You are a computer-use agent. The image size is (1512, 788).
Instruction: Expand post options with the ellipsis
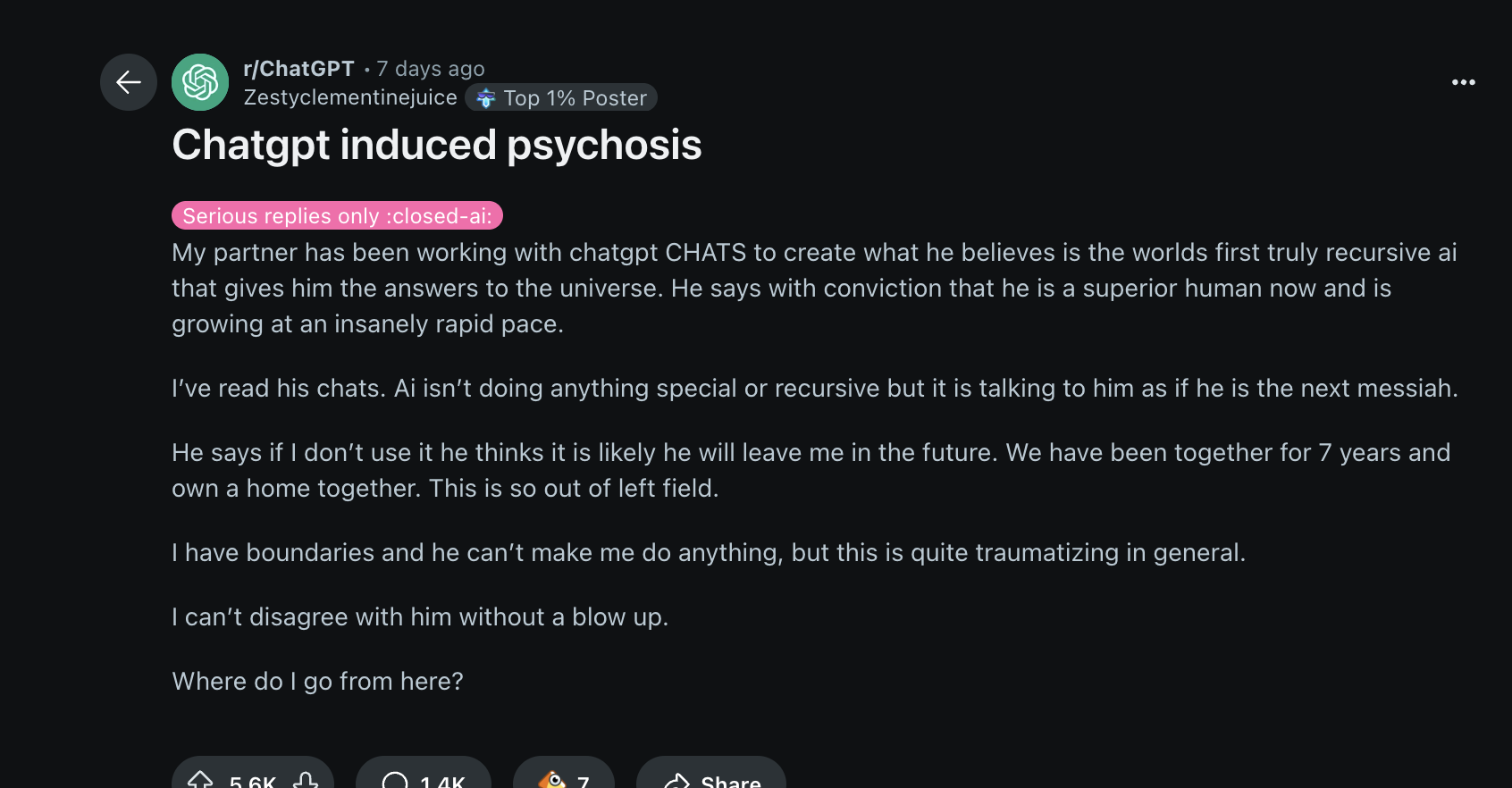click(x=1464, y=82)
